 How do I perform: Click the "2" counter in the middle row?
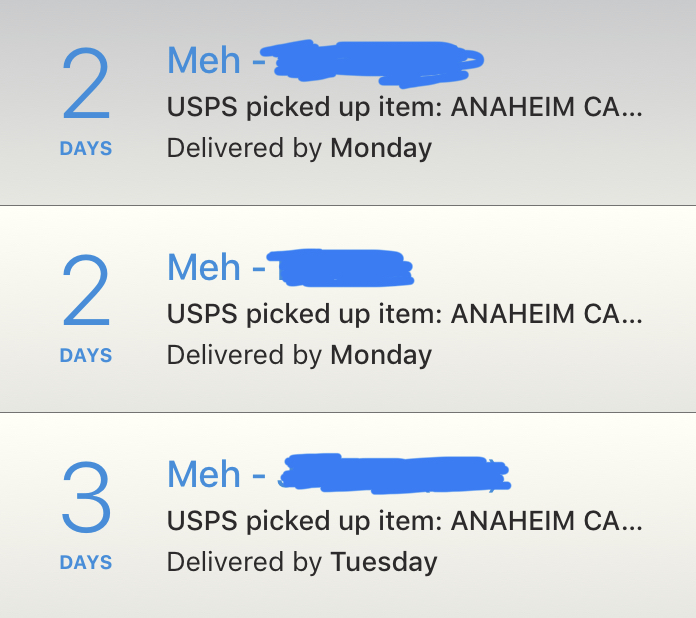coord(86,291)
